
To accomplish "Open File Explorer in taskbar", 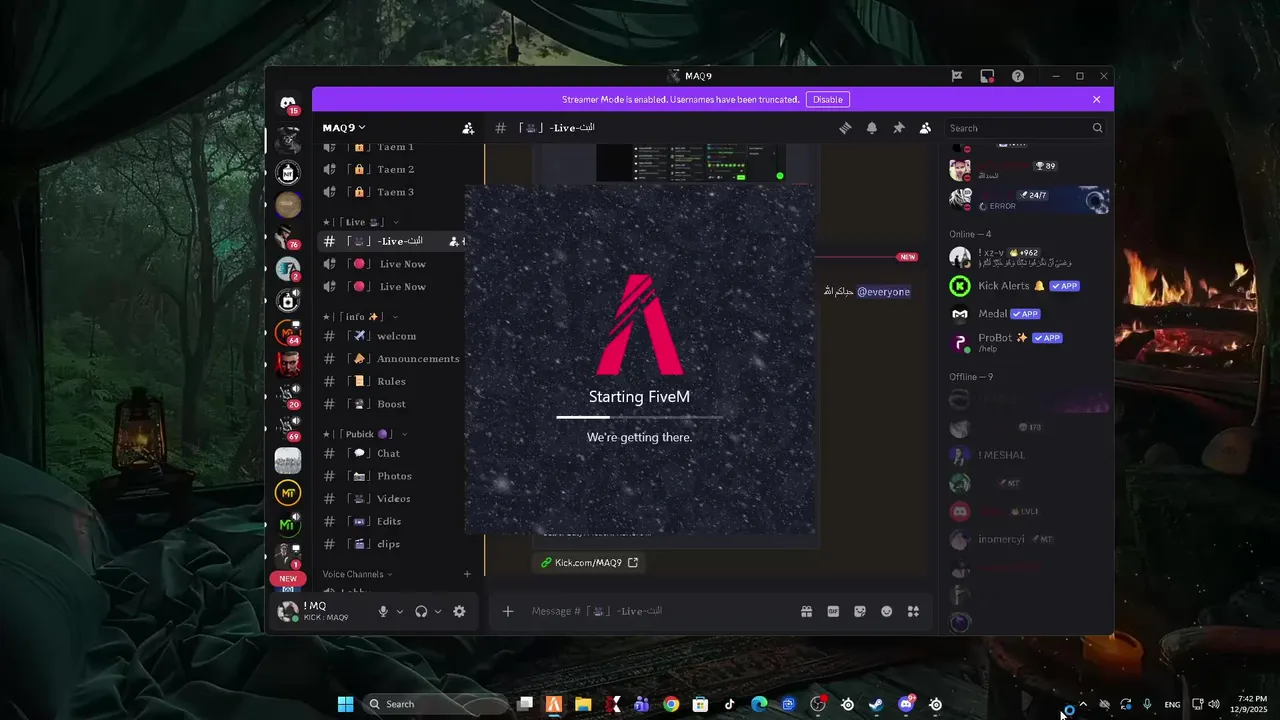I will 583,704.
